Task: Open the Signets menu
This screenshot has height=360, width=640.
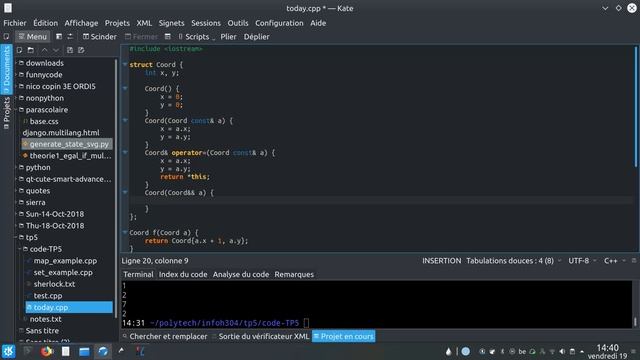Action: pos(171,23)
